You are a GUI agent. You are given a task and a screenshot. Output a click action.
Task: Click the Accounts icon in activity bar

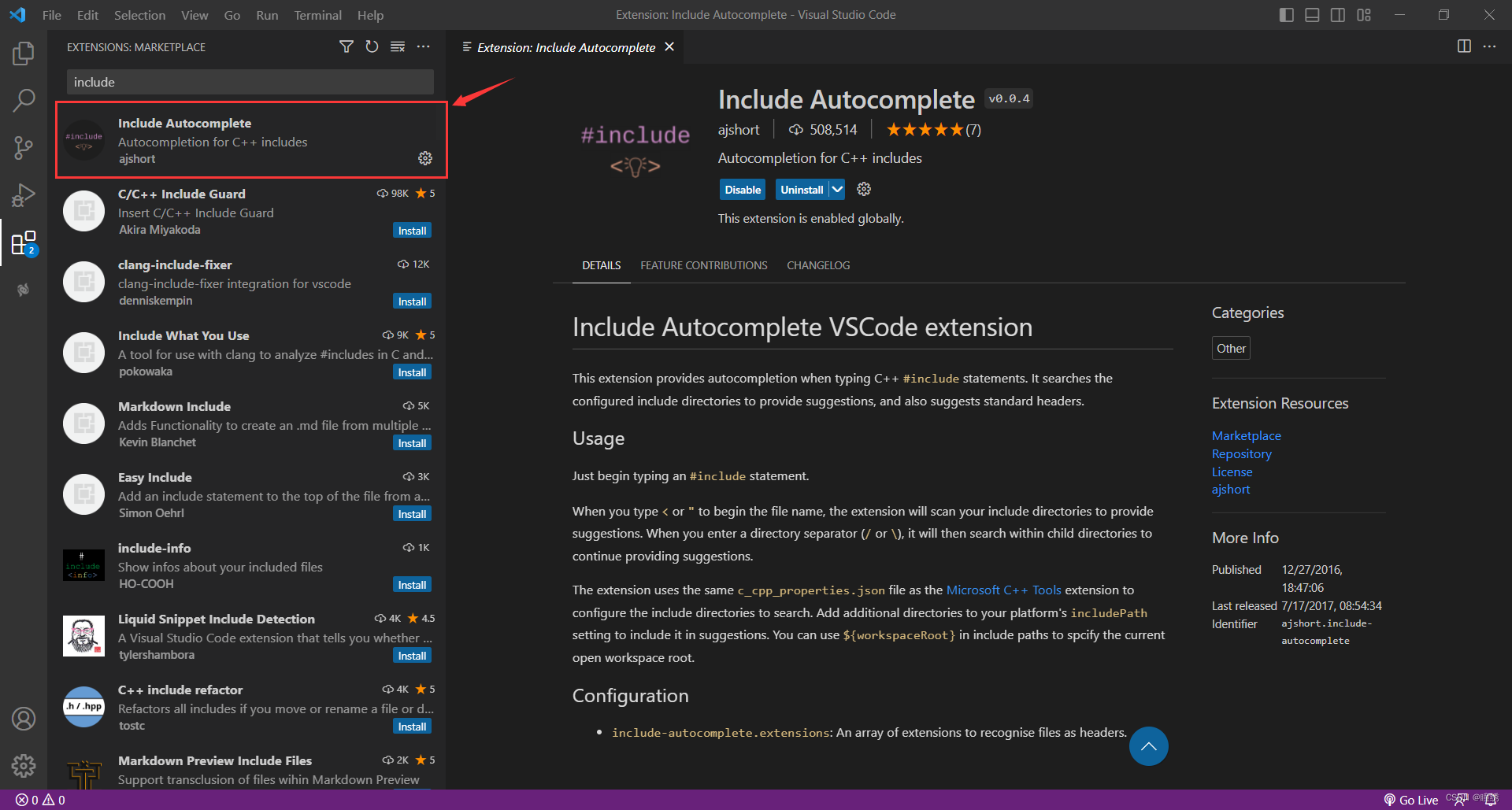24,718
